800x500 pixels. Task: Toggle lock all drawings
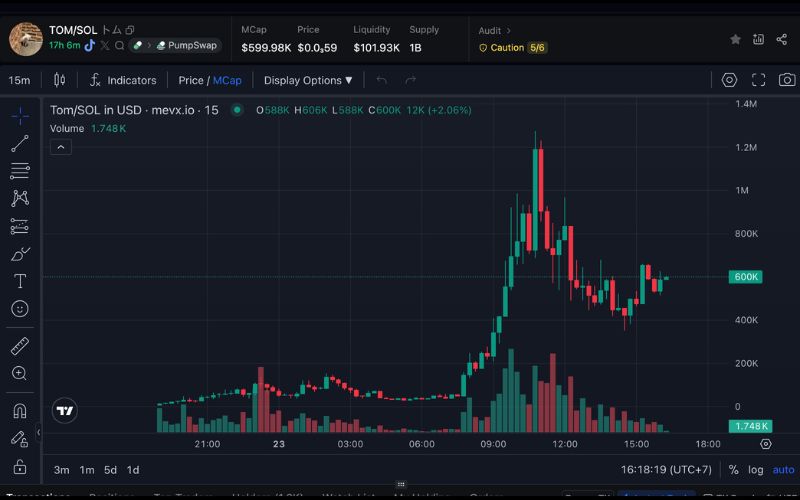pos(19,466)
